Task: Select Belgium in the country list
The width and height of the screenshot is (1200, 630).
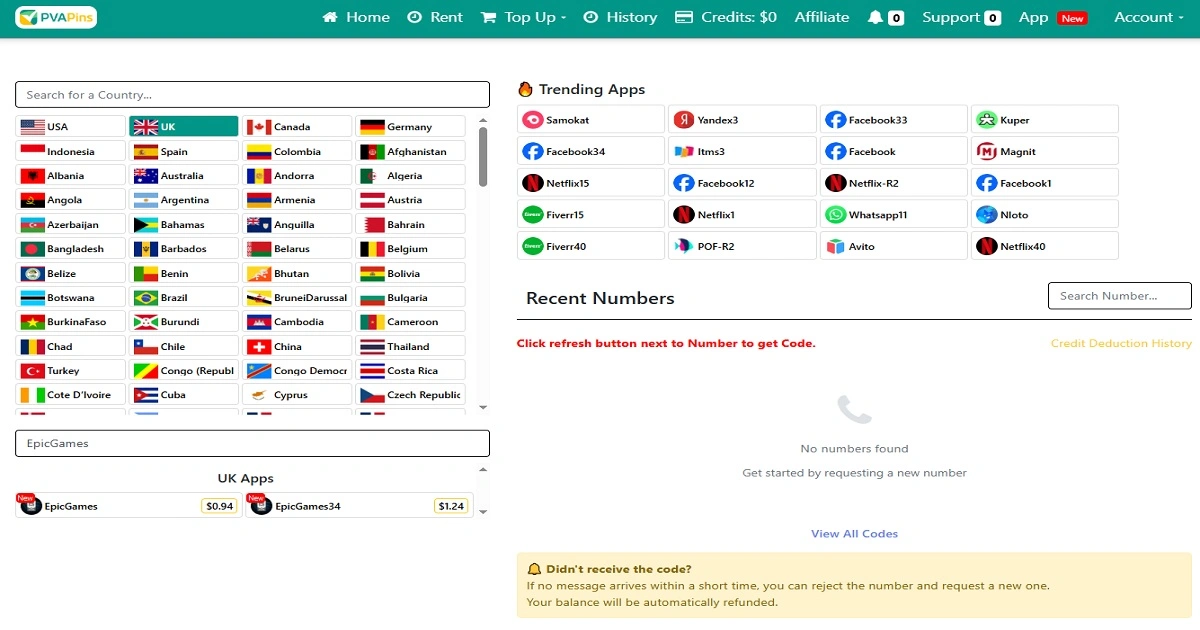Action: point(410,248)
